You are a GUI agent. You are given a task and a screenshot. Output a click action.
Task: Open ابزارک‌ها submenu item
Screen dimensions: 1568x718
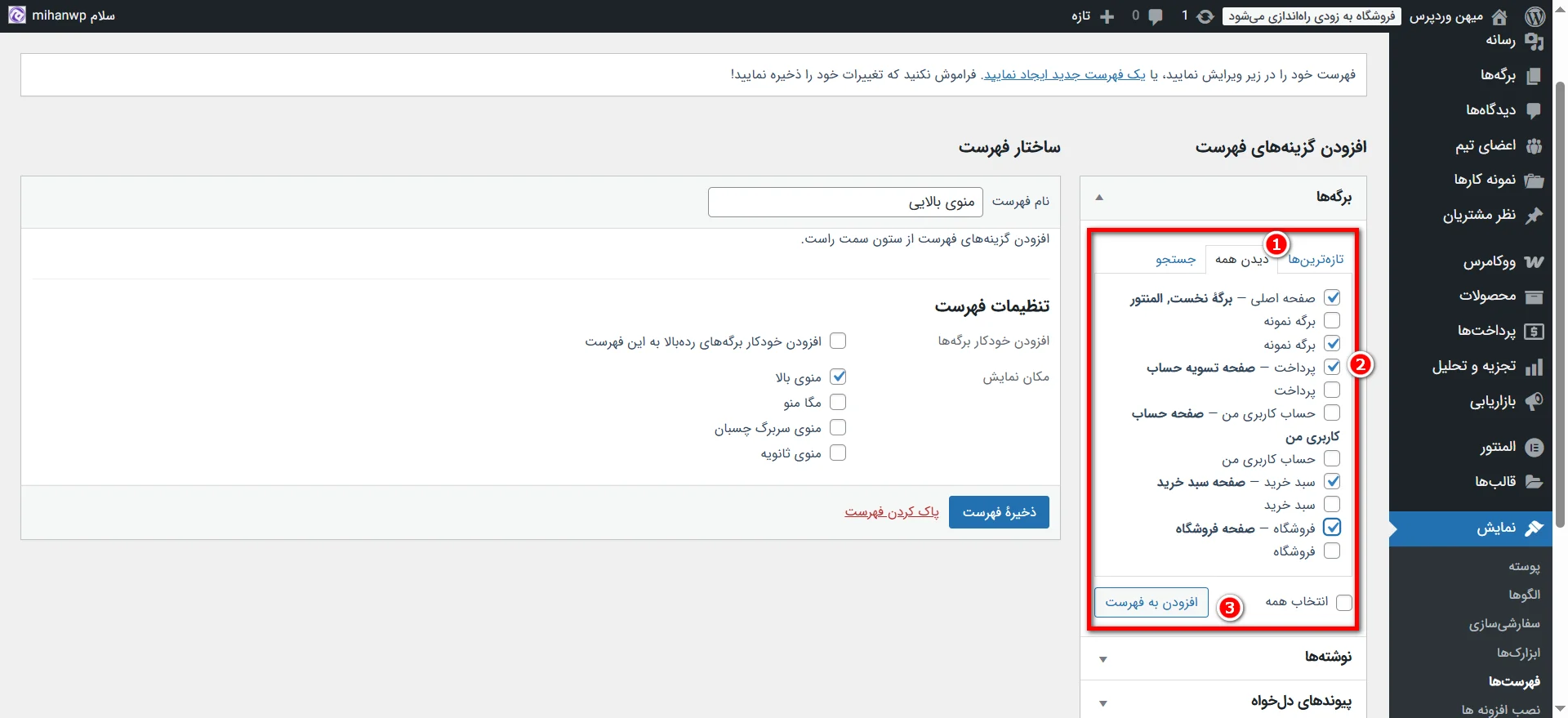point(1518,653)
